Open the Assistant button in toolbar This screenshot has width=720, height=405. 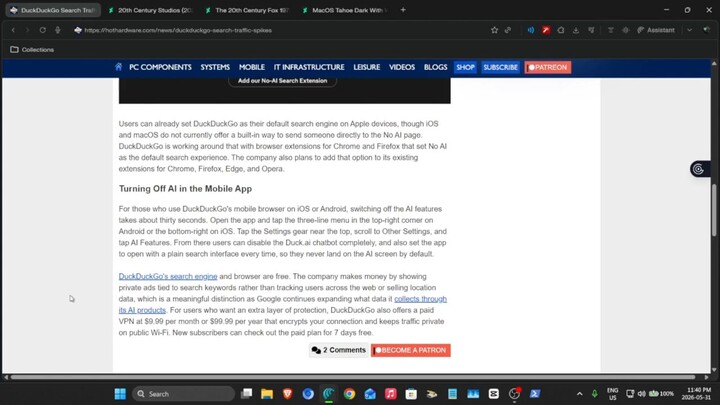[656, 30]
